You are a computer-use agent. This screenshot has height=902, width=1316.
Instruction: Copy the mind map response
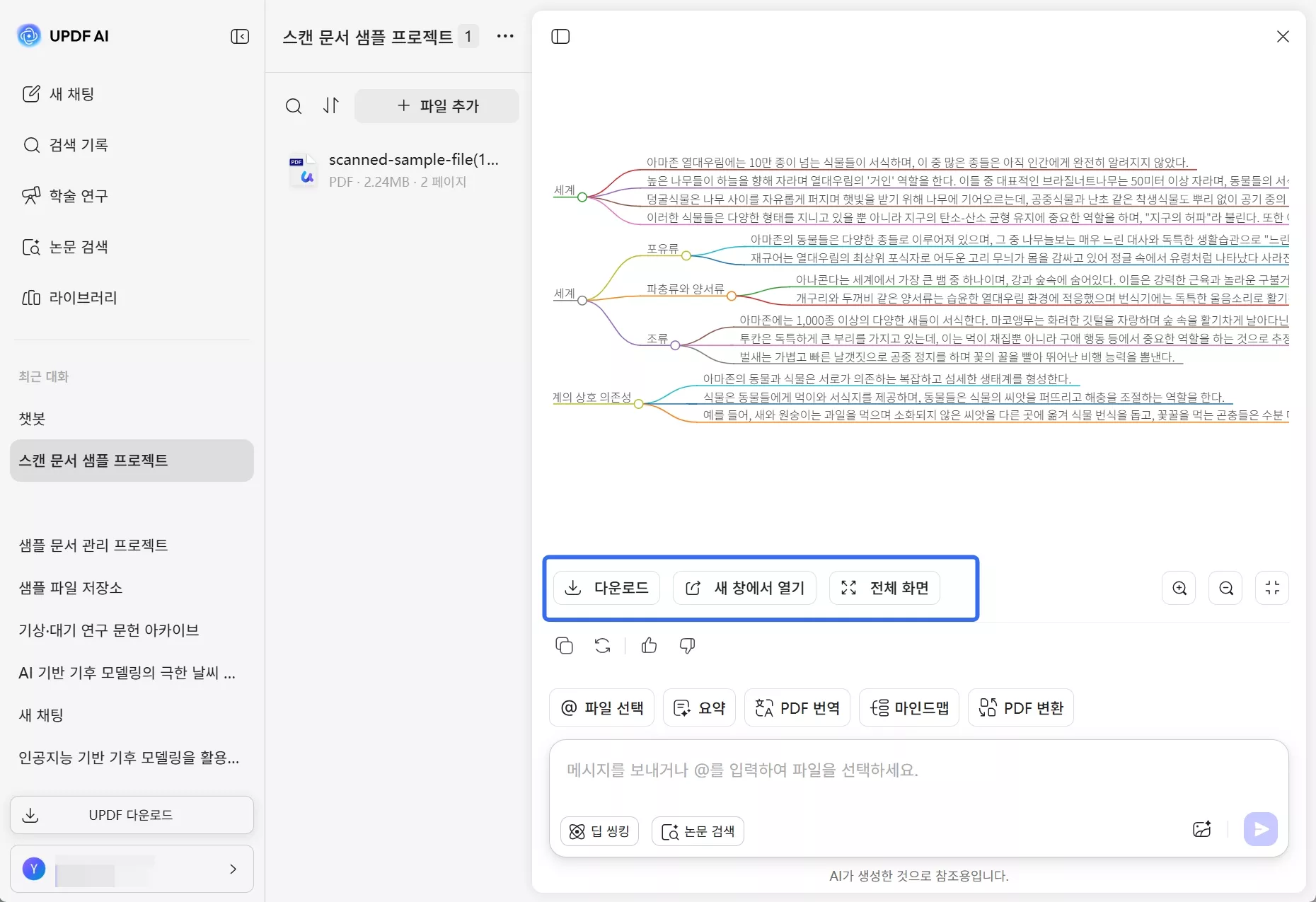point(564,645)
